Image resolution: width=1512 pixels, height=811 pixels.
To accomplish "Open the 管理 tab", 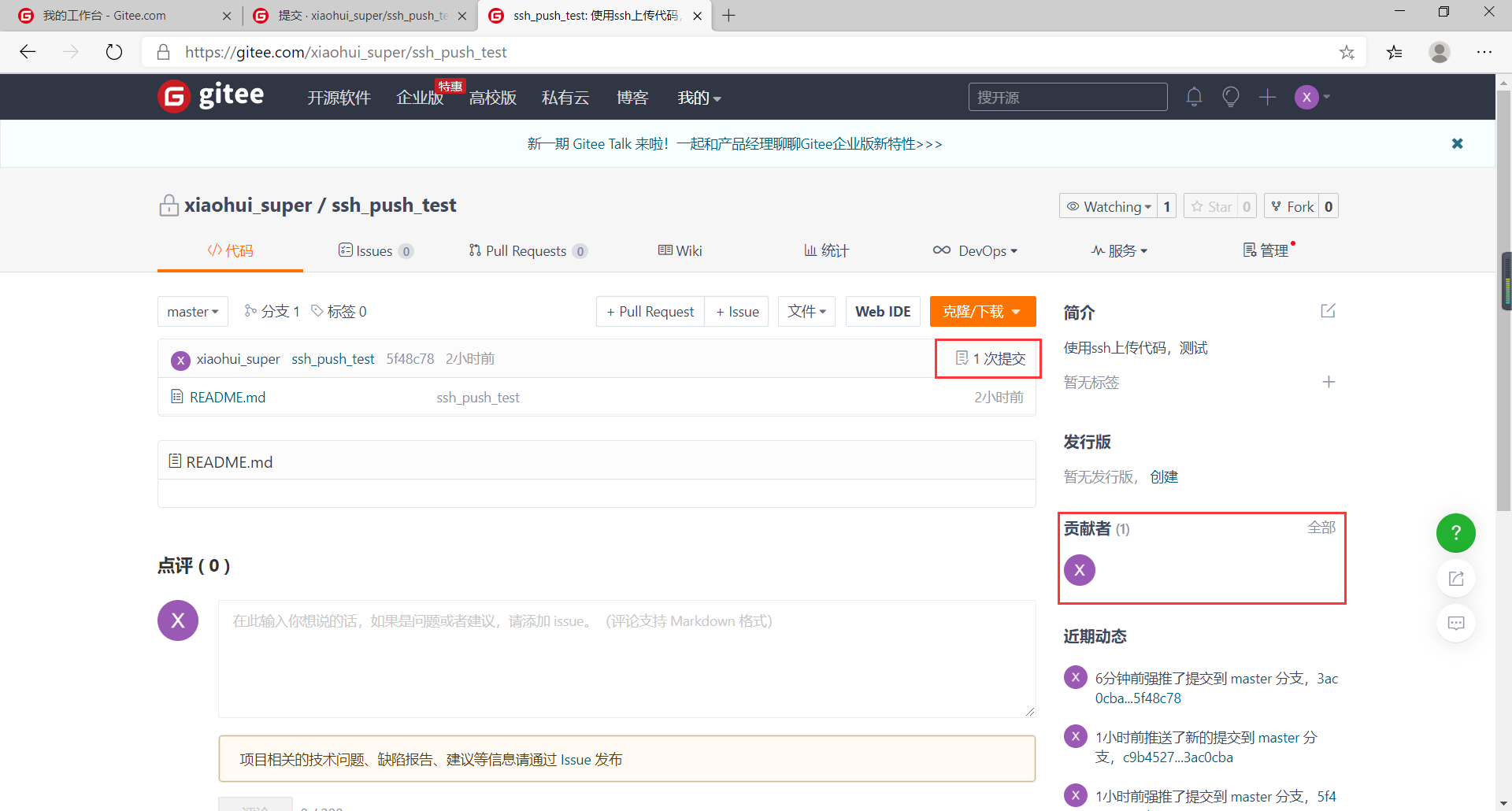I will click(x=1266, y=250).
